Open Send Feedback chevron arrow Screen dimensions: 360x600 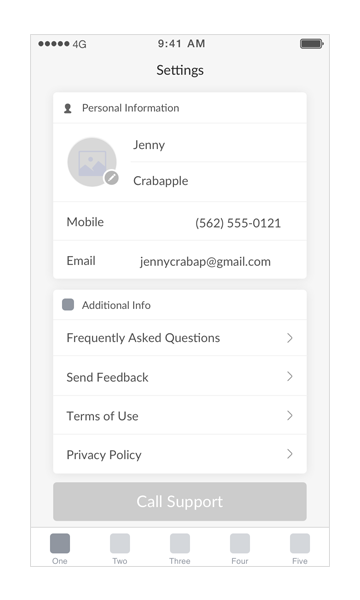click(290, 377)
